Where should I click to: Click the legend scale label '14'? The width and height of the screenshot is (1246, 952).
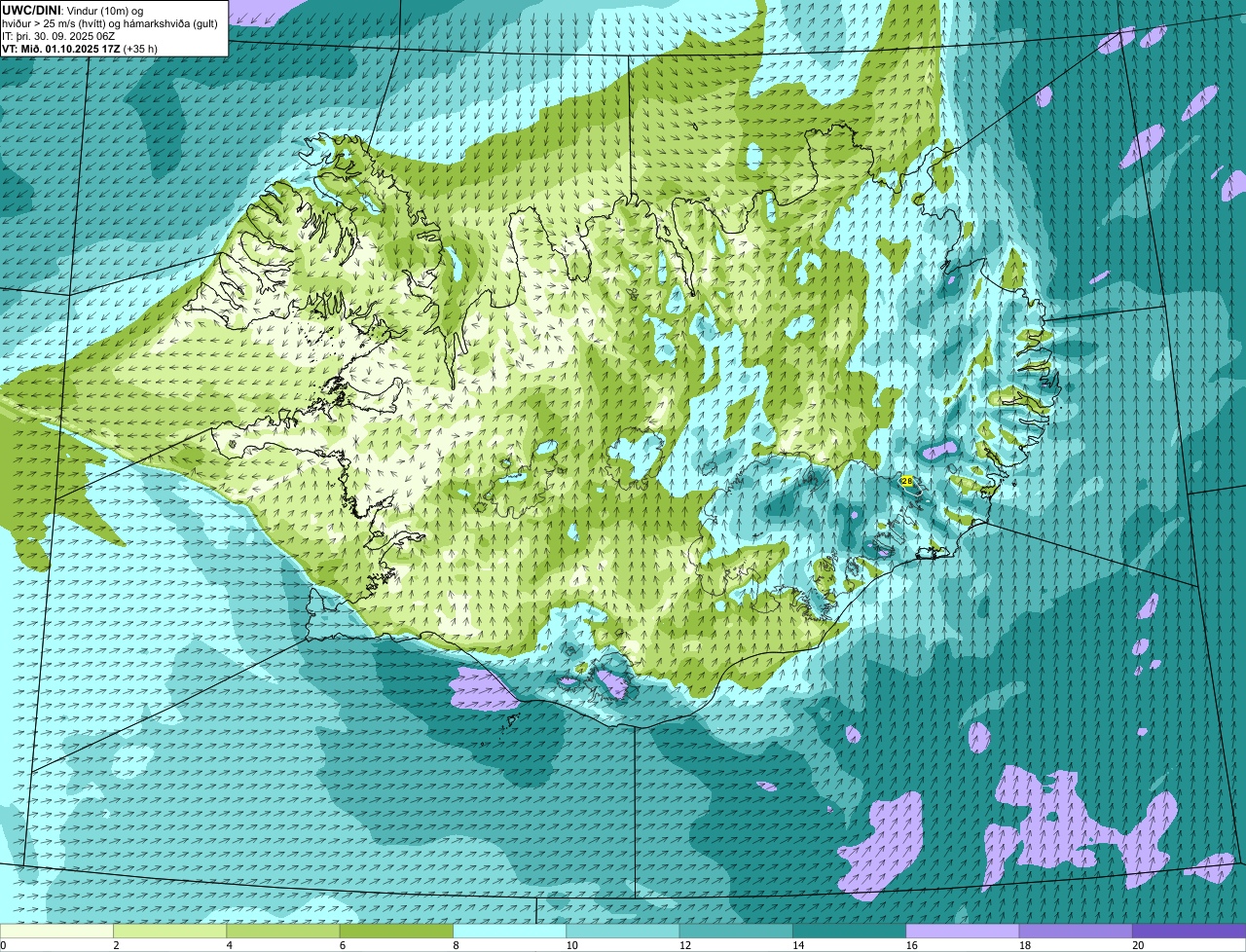tap(798, 945)
